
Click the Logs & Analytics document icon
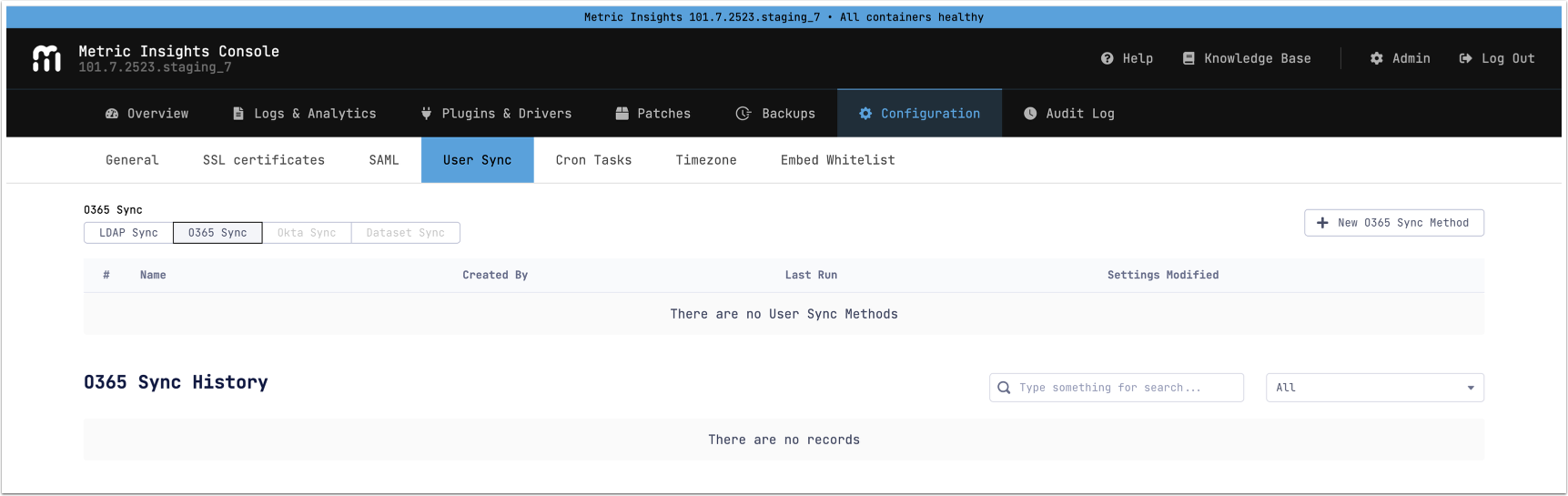[238, 114]
